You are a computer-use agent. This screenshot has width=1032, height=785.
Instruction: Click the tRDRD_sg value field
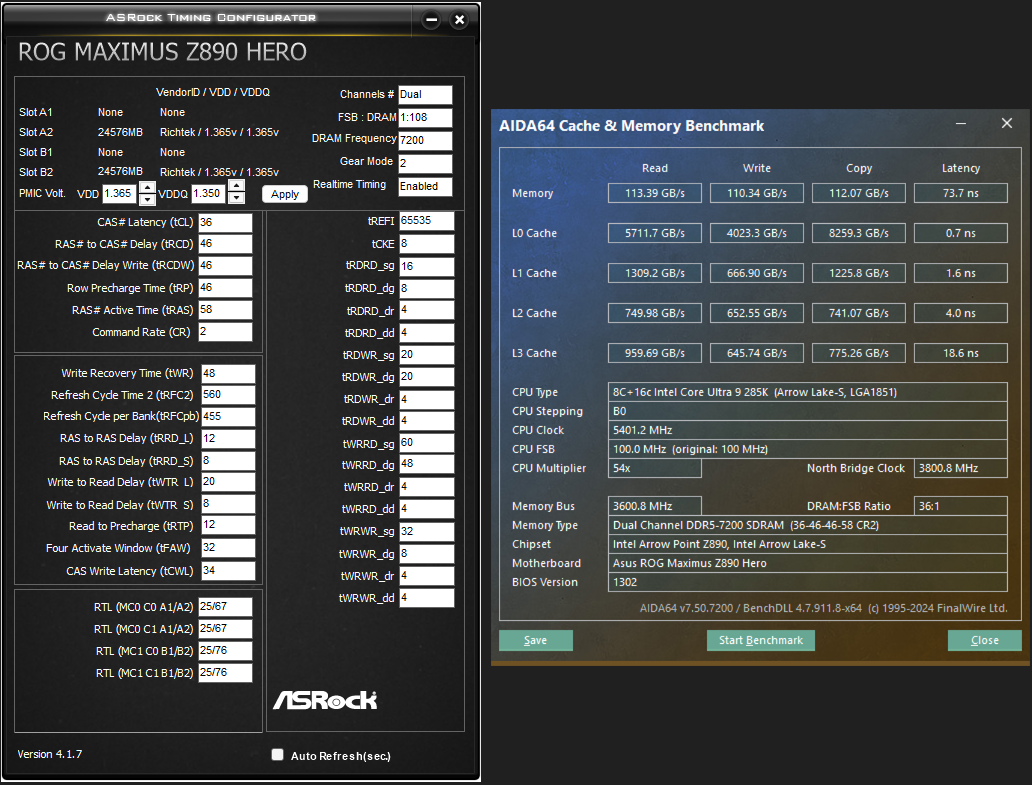[x=426, y=266]
